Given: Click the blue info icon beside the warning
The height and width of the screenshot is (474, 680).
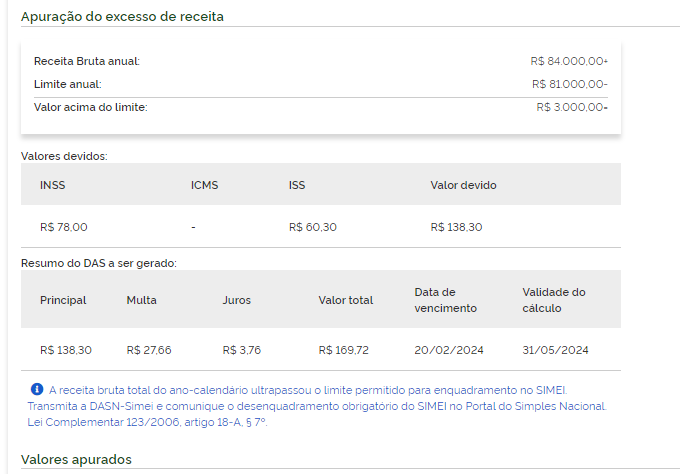Looking at the screenshot, I should pyautogui.click(x=37, y=389).
